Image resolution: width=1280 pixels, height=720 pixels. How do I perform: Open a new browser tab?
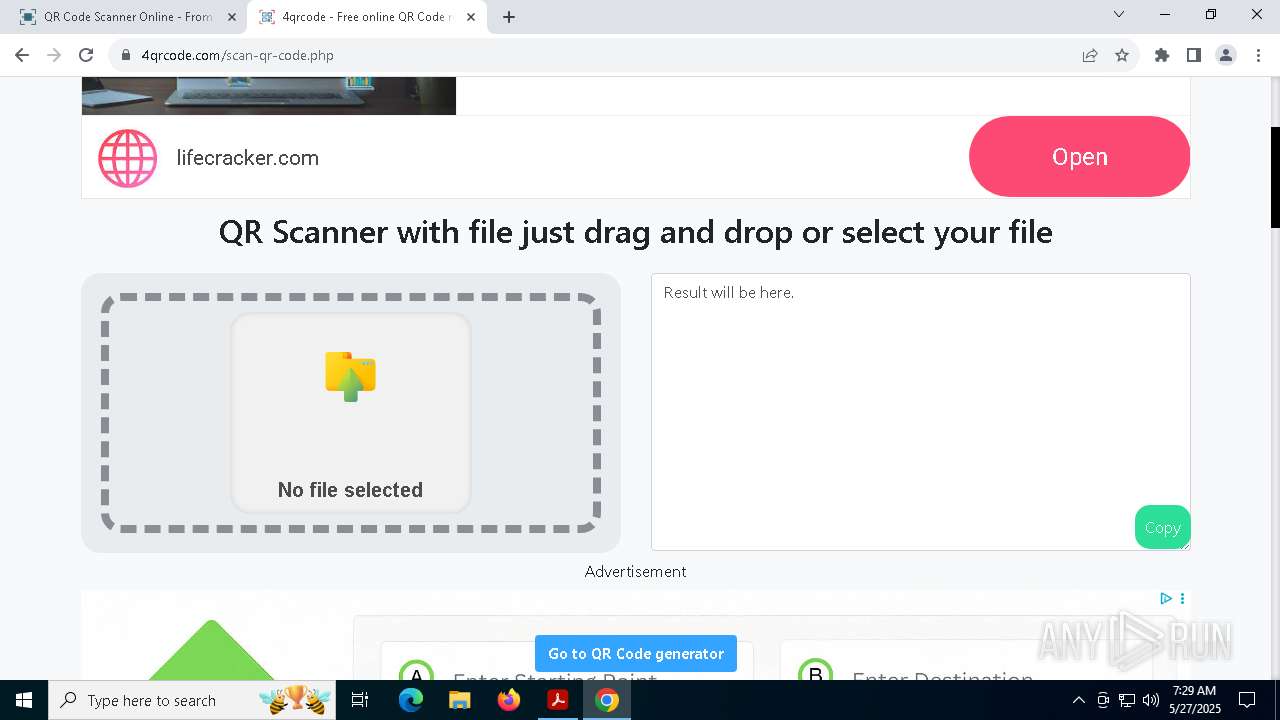point(509,17)
